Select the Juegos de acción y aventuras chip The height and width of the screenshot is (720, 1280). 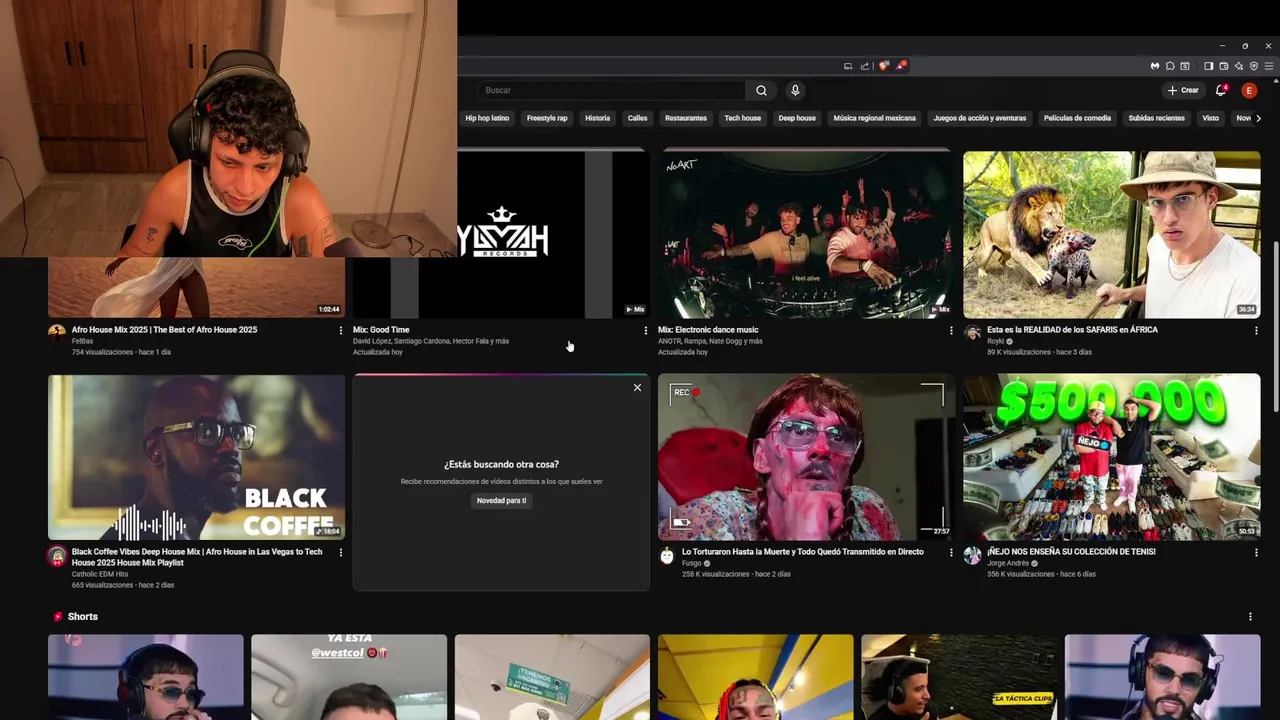[x=980, y=118]
